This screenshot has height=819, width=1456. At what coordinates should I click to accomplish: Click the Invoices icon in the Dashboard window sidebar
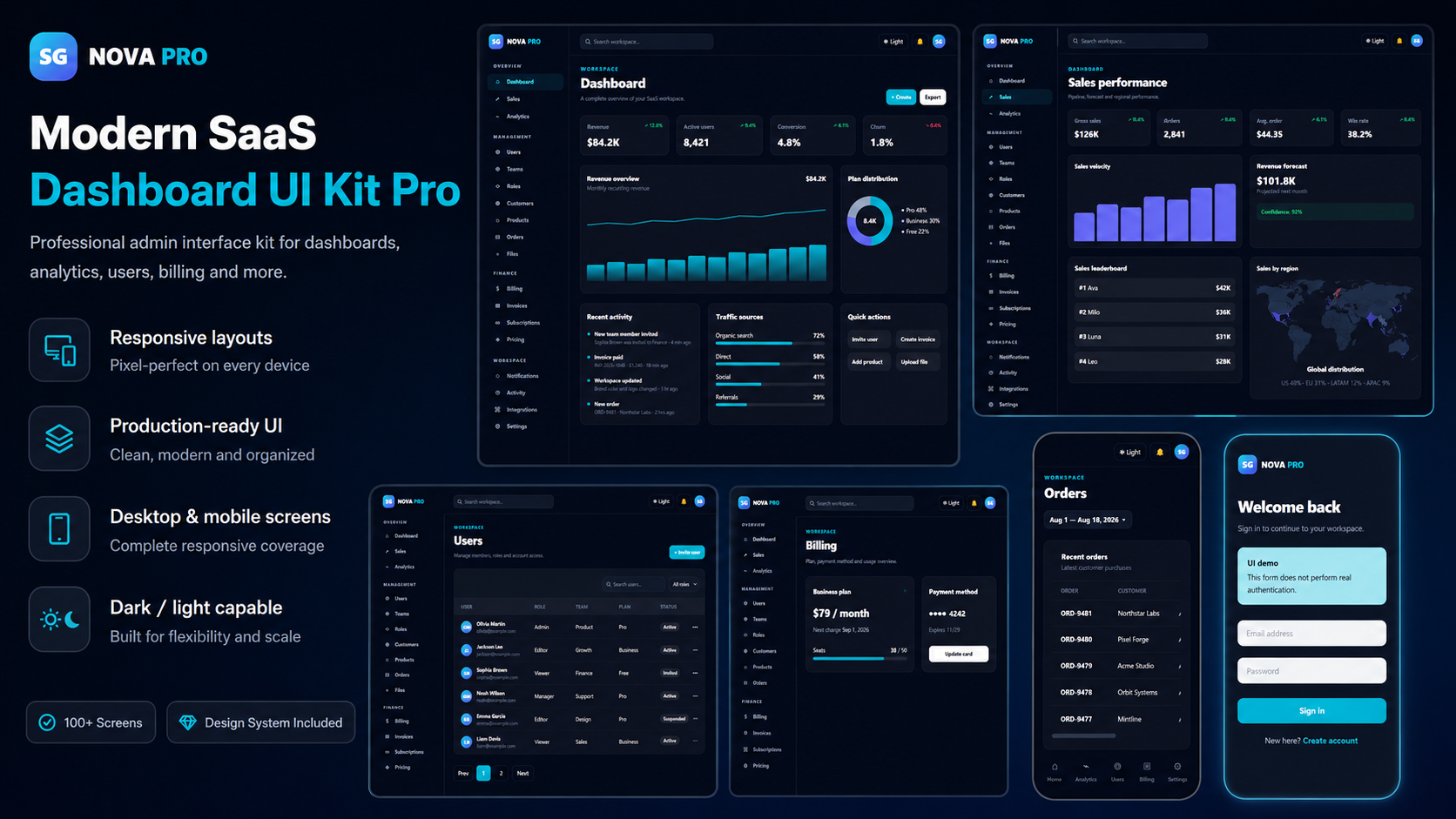498,305
